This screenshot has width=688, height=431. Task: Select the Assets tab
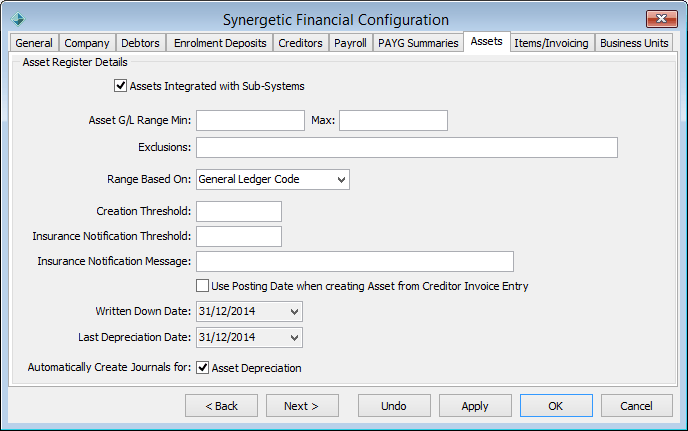click(487, 42)
